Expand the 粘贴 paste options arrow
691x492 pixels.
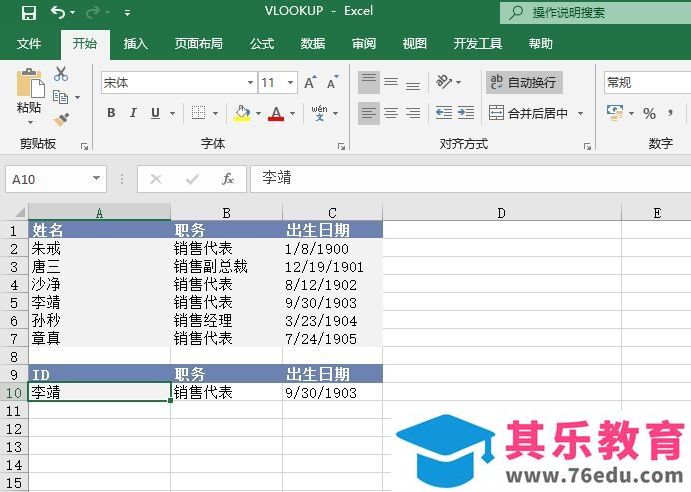30,122
